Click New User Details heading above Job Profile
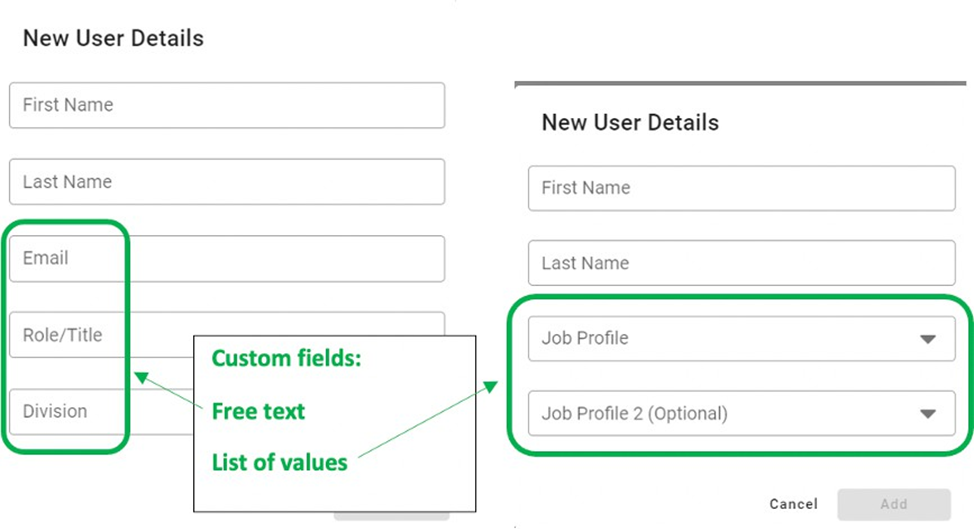Image resolution: width=974 pixels, height=529 pixels. (x=630, y=123)
